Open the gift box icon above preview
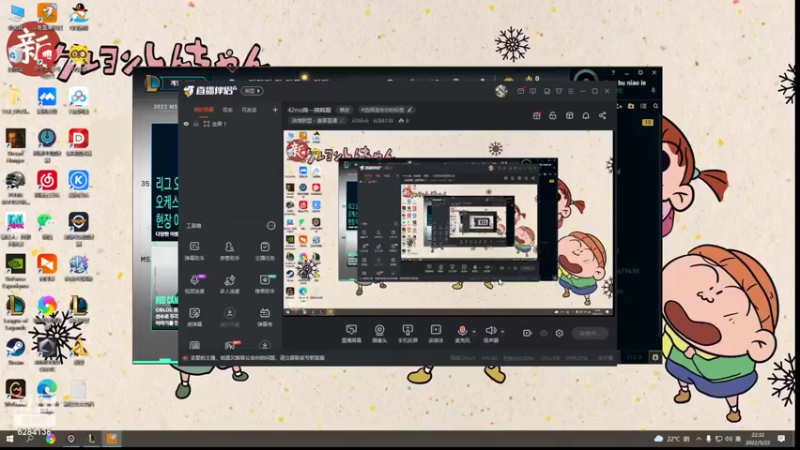800x450 pixels. pyautogui.click(x=536, y=116)
